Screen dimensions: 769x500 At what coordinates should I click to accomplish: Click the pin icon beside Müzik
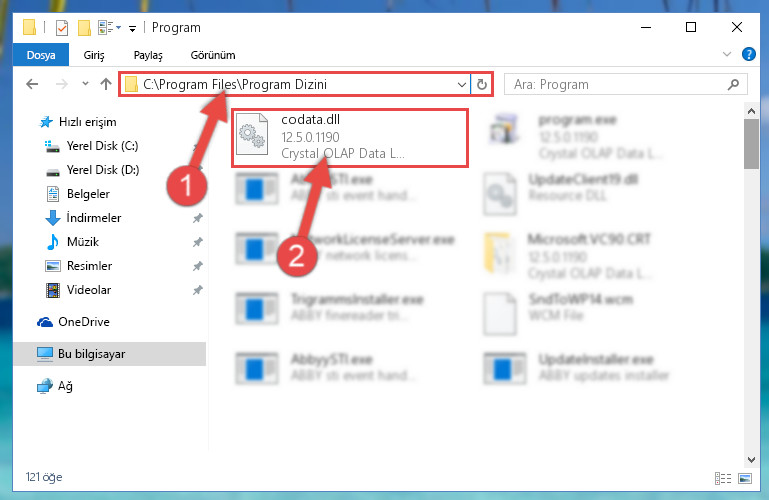(x=197, y=242)
